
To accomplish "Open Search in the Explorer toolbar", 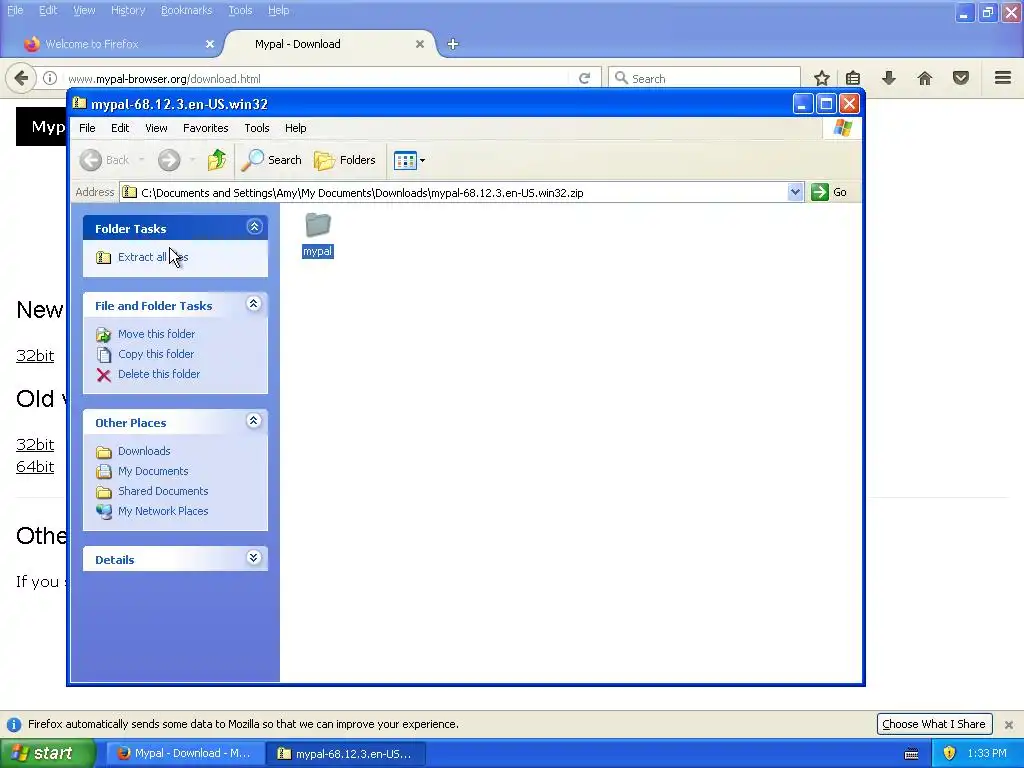I will tap(271, 160).
